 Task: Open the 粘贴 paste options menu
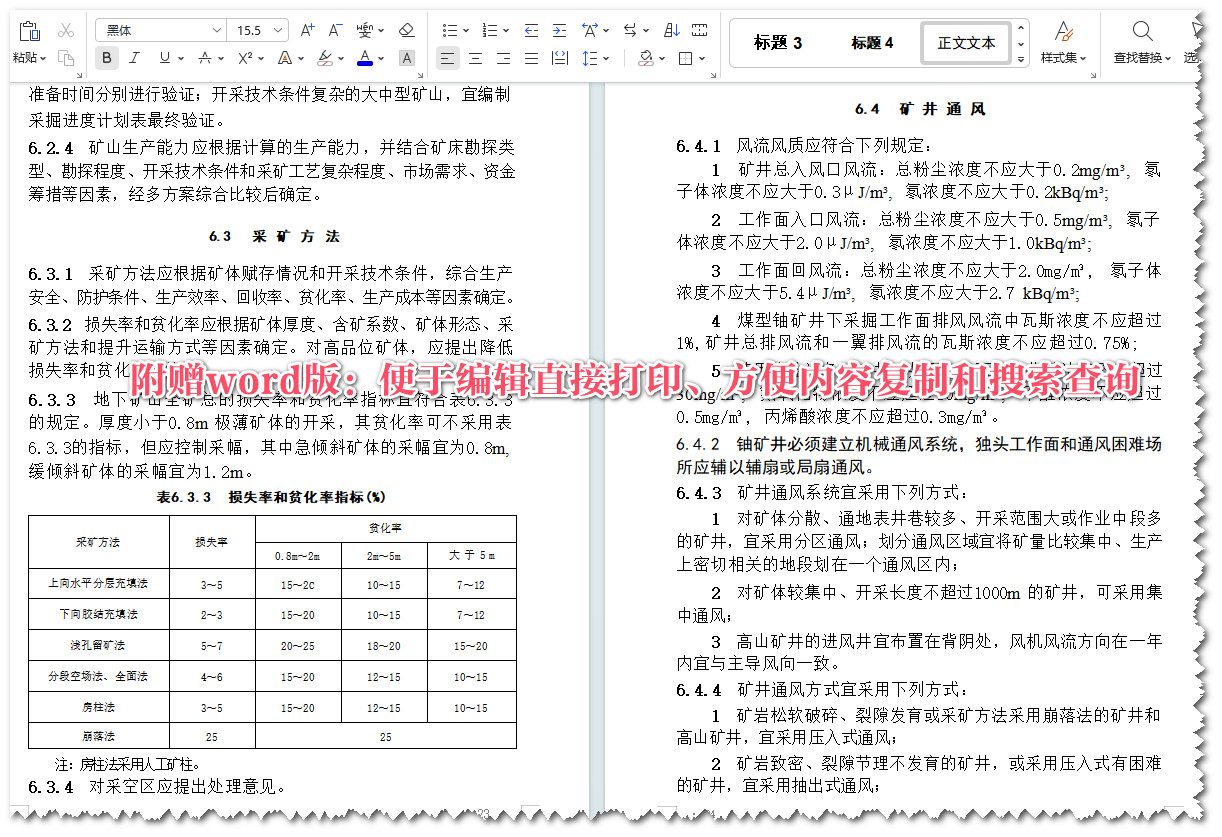[25, 57]
